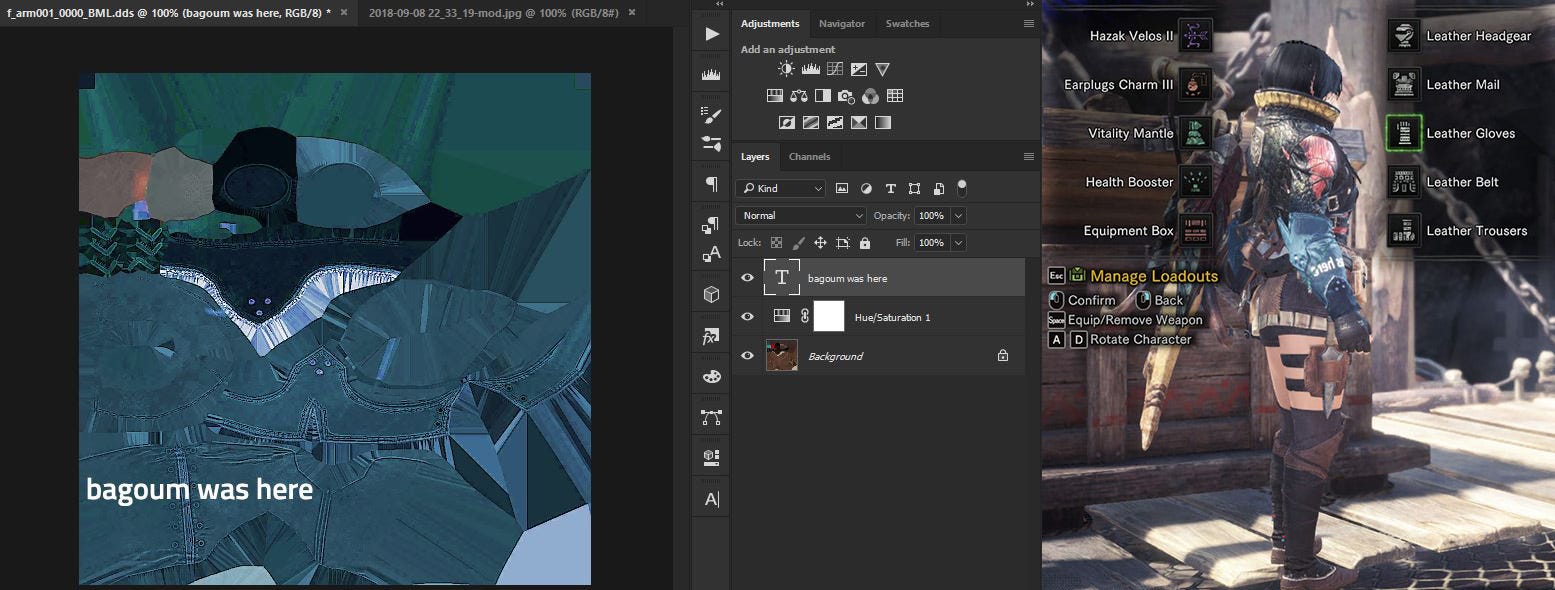1555x590 pixels.
Task: Open the collapsed Paragraph panel icon
Action: (712, 184)
